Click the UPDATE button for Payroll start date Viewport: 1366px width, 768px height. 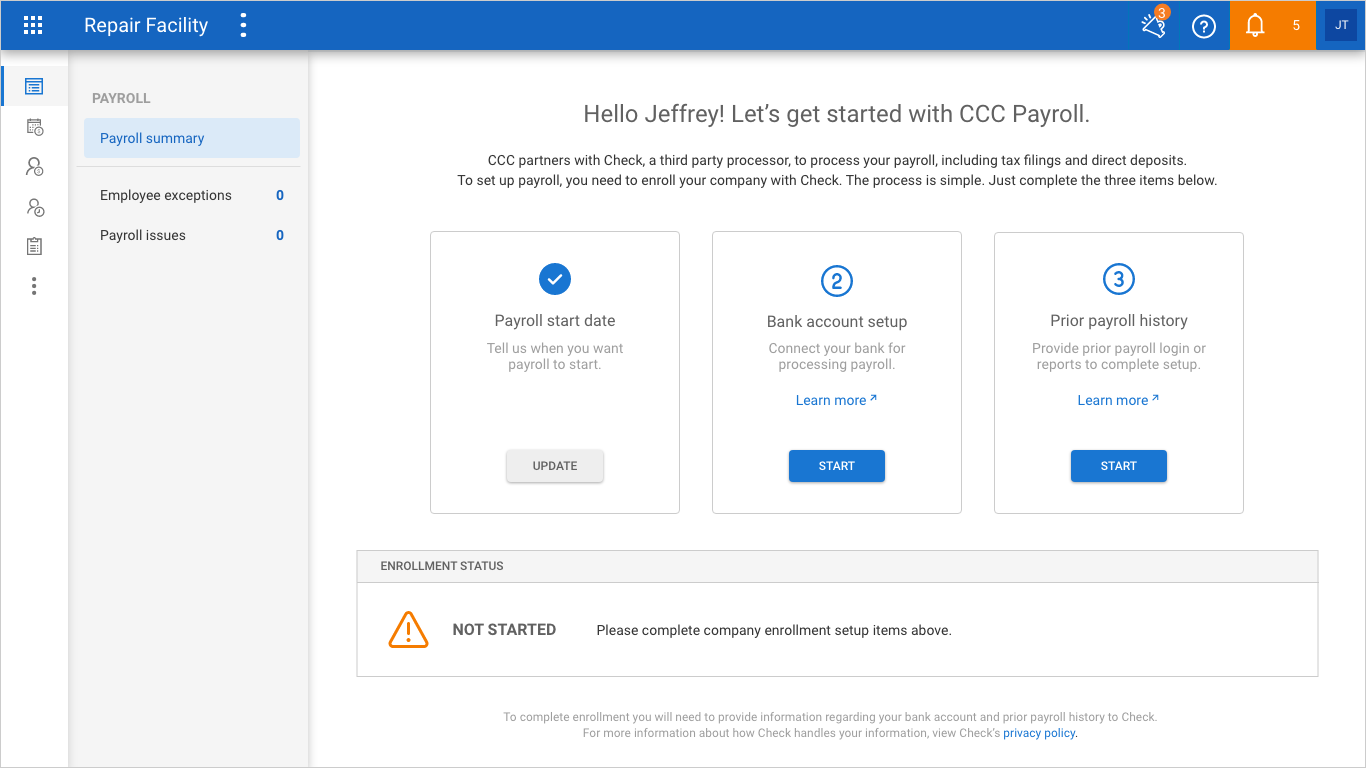tap(555, 466)
